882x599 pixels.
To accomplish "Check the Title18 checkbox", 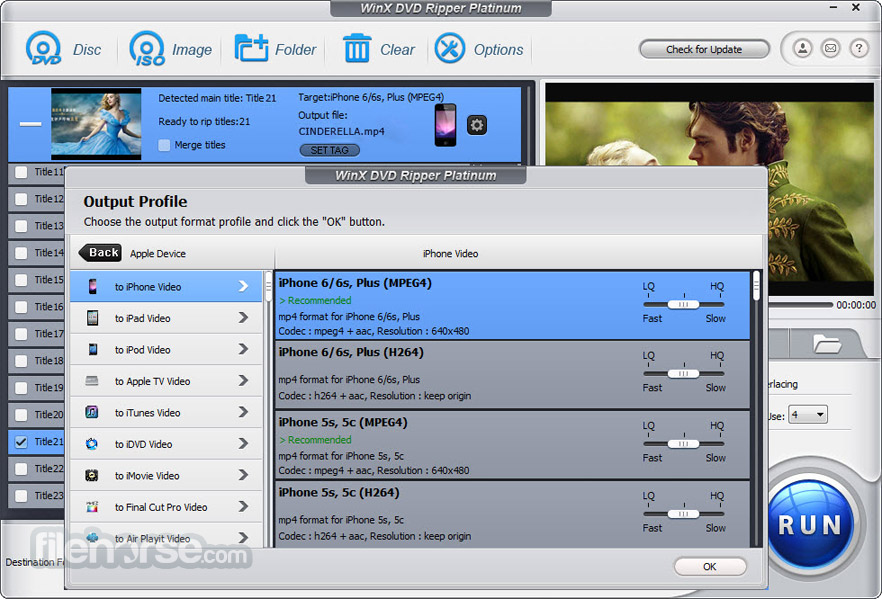I will point(21,361).
